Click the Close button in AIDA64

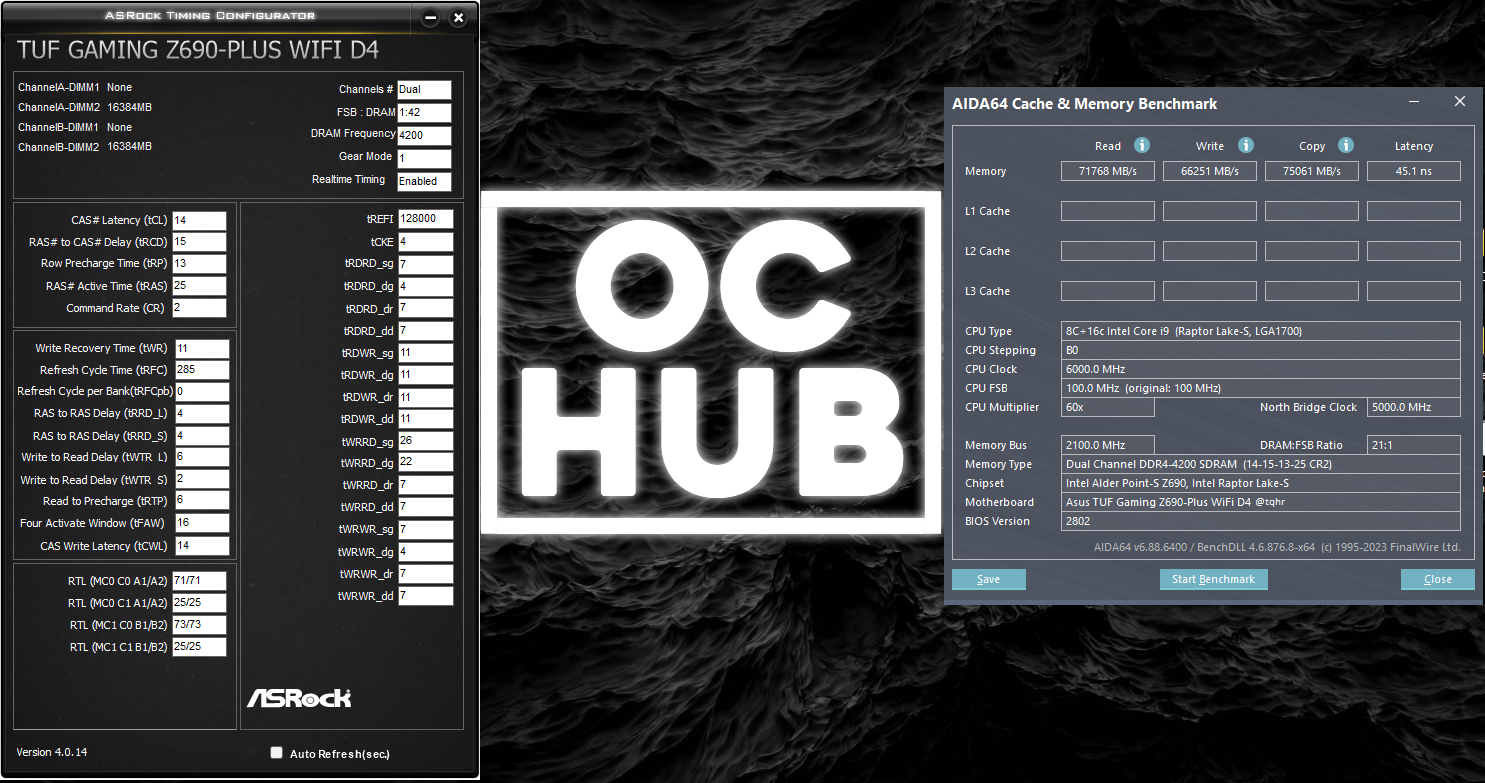click(x=1437, y=580)
